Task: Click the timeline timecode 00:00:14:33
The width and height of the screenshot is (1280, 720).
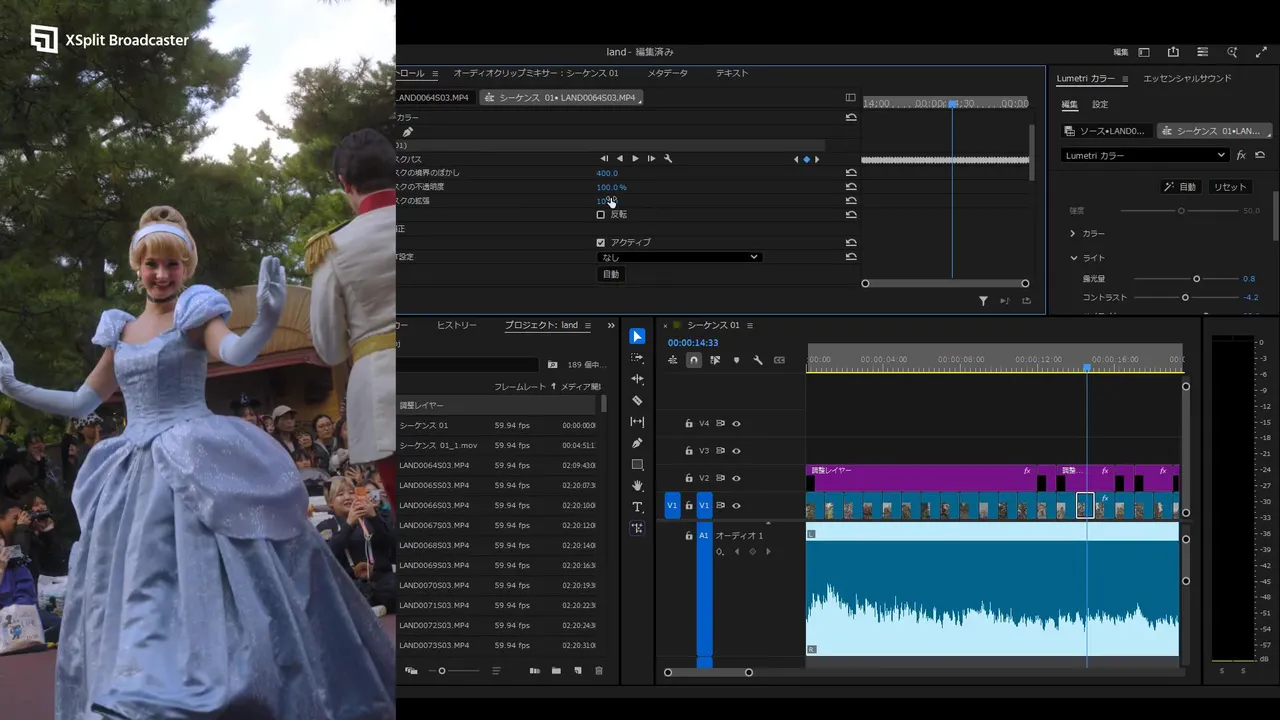Action: pyautogui.click(x=693, y=343)
